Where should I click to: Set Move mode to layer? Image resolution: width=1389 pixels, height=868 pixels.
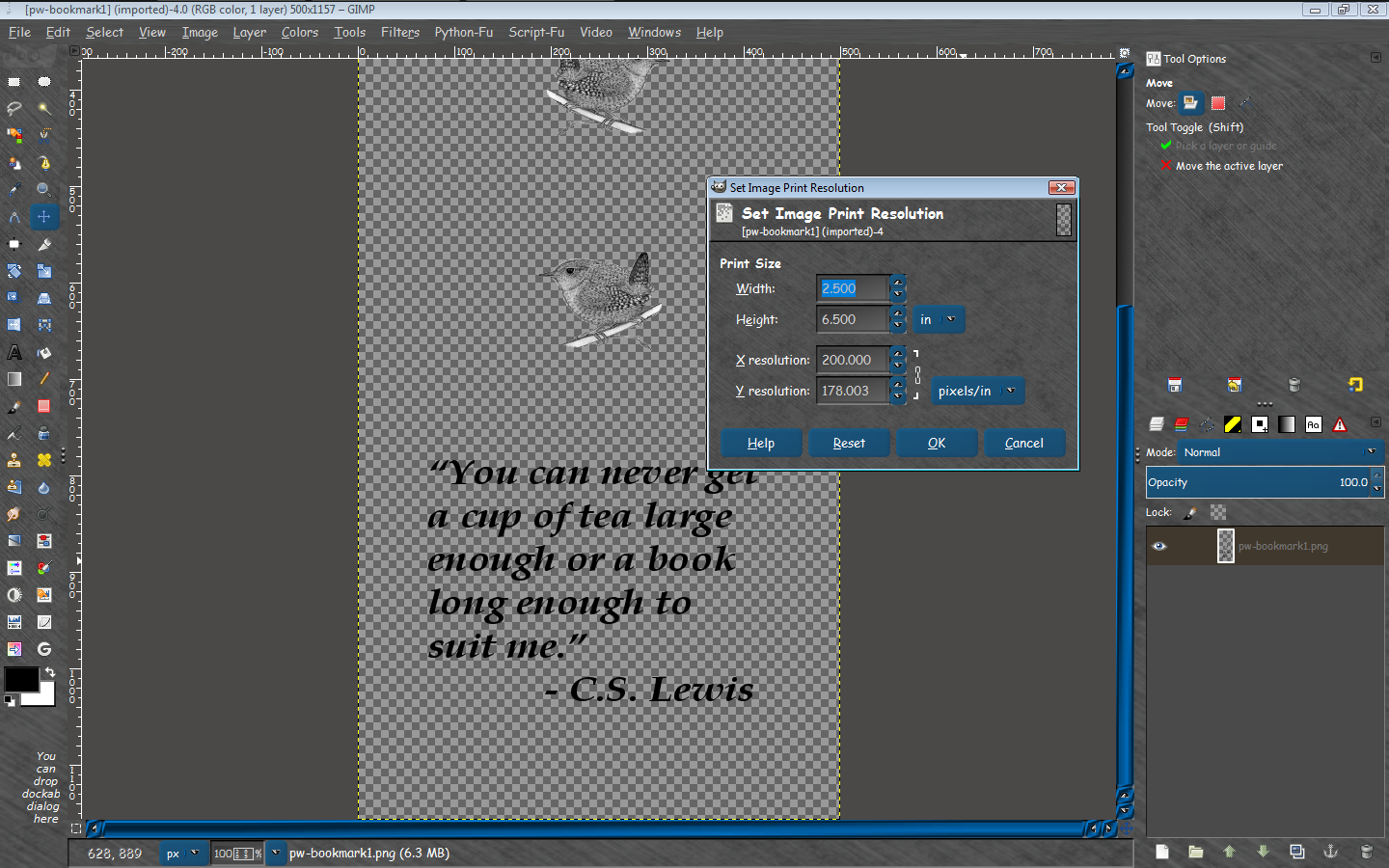[1191, 103]
